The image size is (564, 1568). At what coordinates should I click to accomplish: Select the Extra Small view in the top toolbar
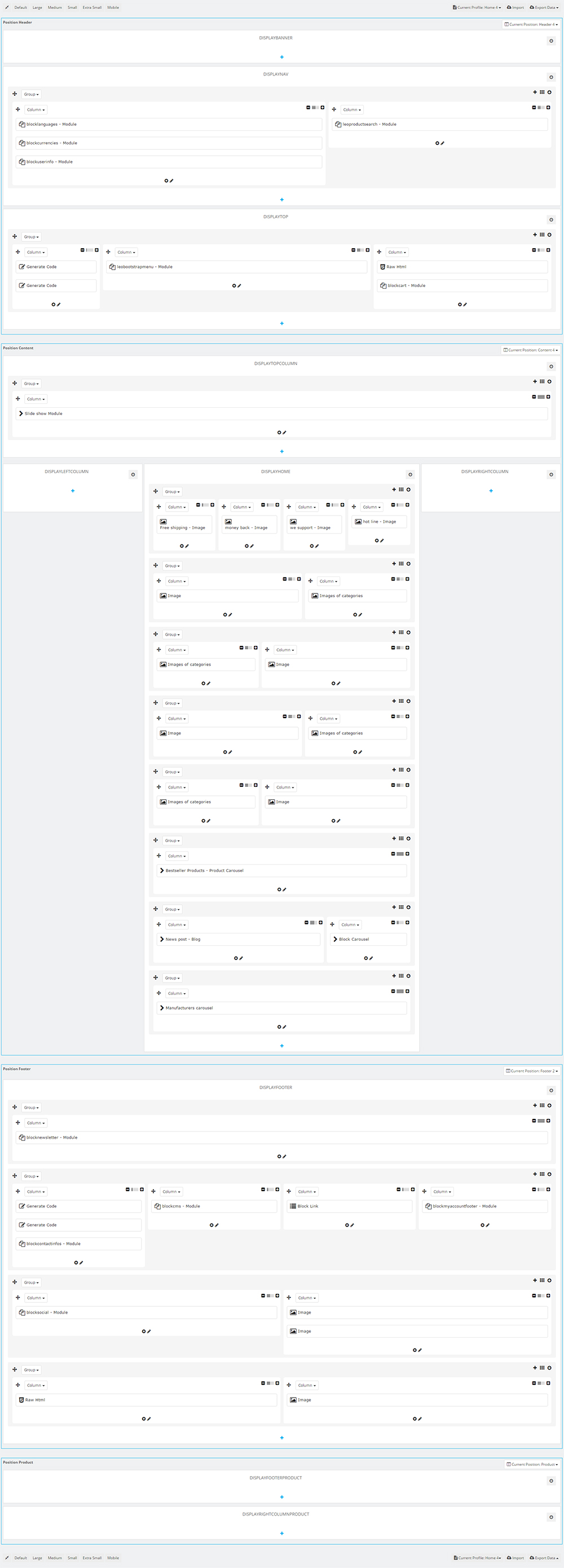click(x=92, y=7)
